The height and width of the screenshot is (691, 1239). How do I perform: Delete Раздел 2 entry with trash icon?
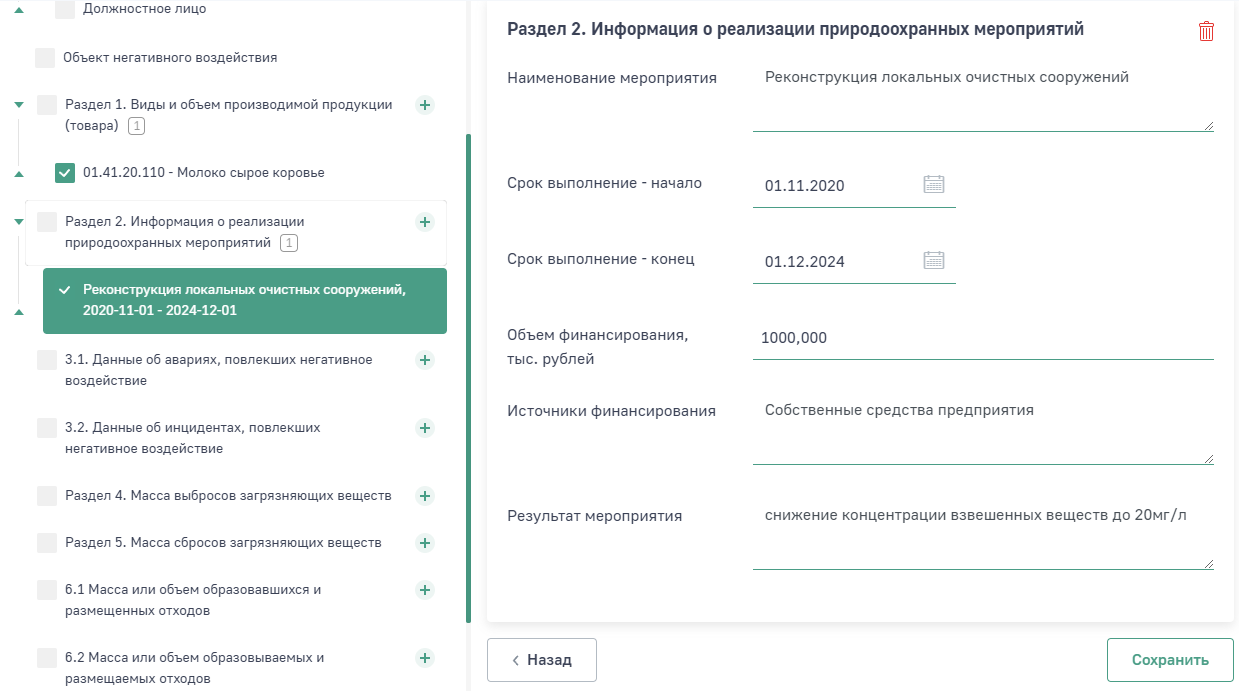click(1206, 31)
